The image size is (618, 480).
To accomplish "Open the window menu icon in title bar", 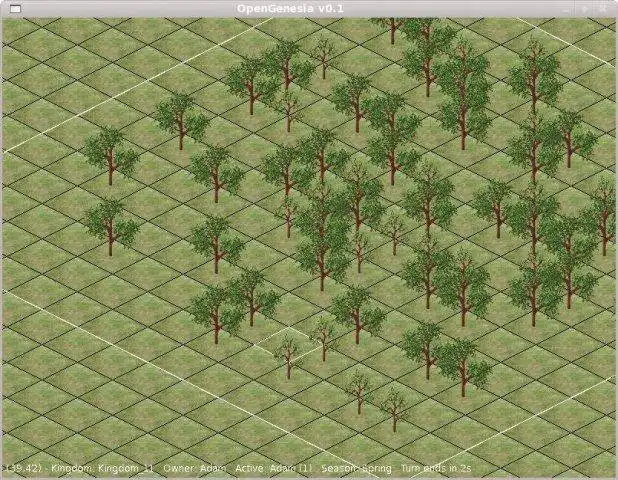I will 15,9.
